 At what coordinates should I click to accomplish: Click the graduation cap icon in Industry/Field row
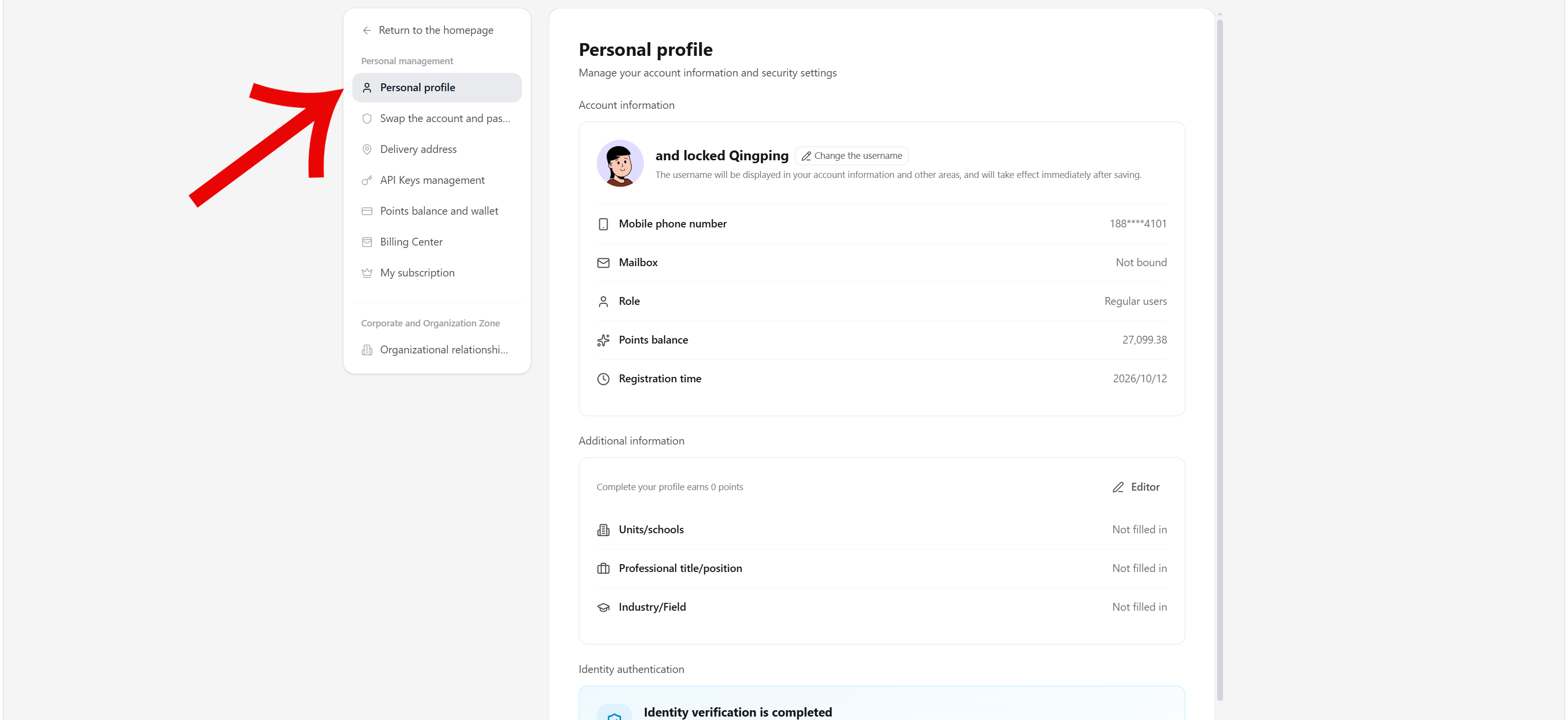(x=603, y=607)
